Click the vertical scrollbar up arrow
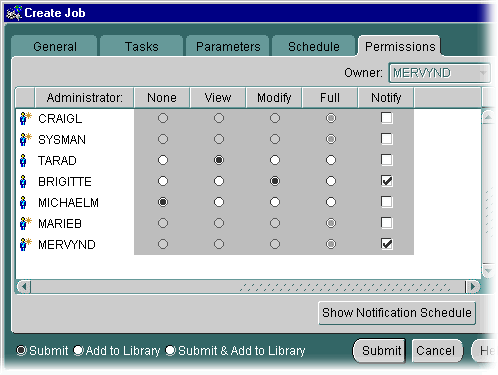Screen dimensions: 498x375 pos(488,117)
